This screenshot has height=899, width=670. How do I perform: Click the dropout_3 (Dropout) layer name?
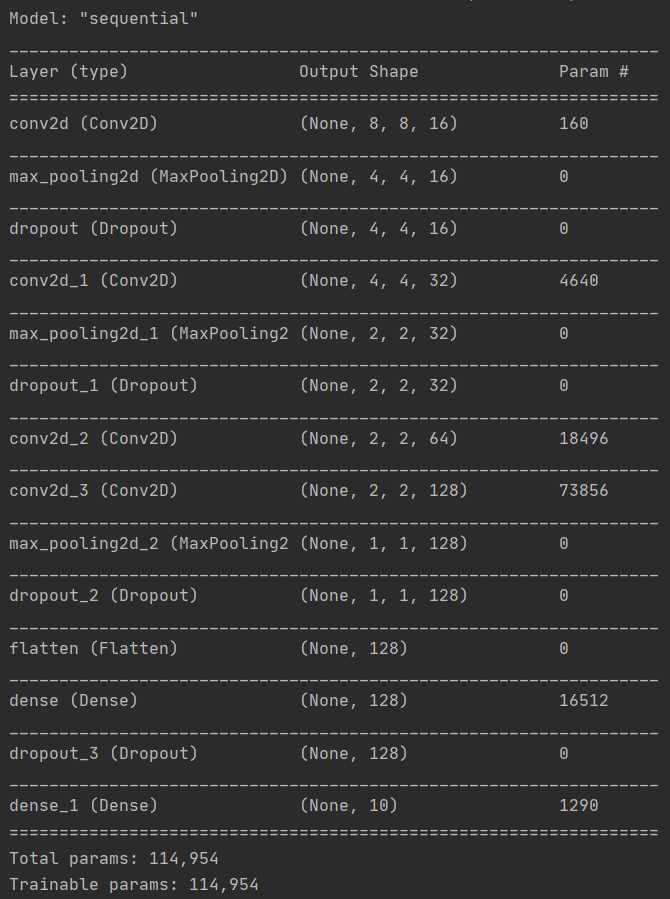[104, 752]
